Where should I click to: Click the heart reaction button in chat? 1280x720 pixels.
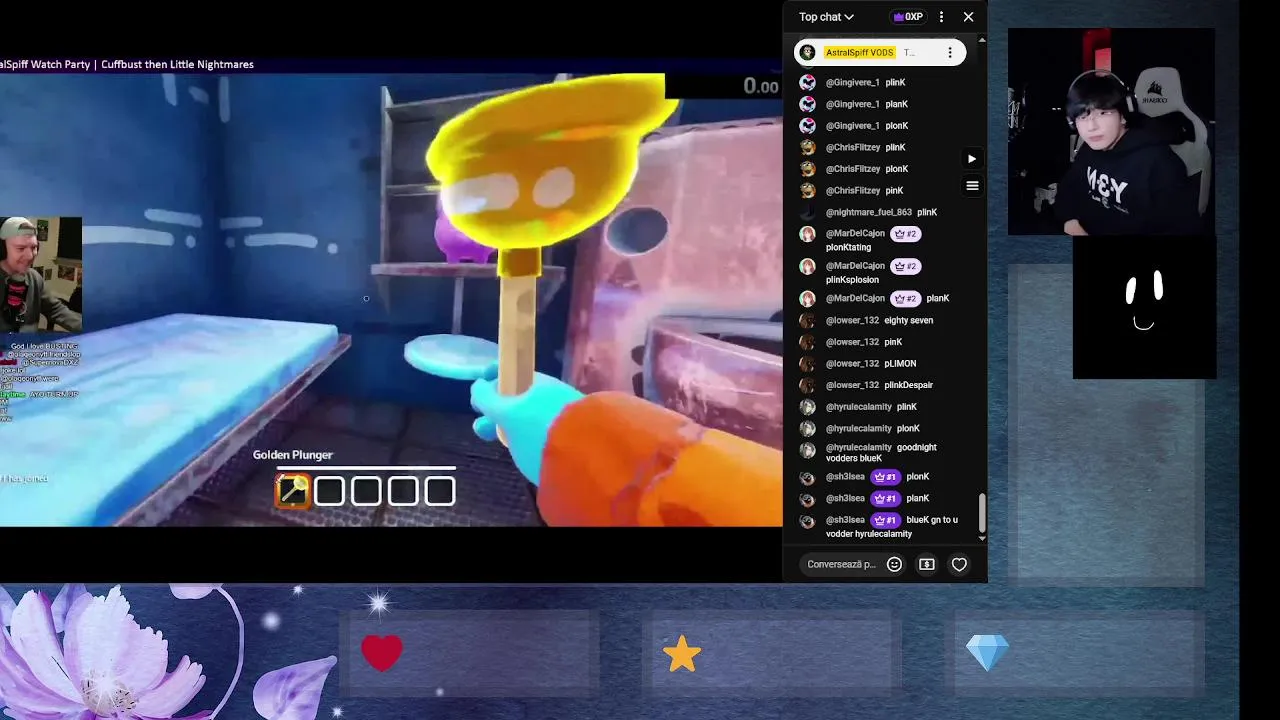pos(959,564)
